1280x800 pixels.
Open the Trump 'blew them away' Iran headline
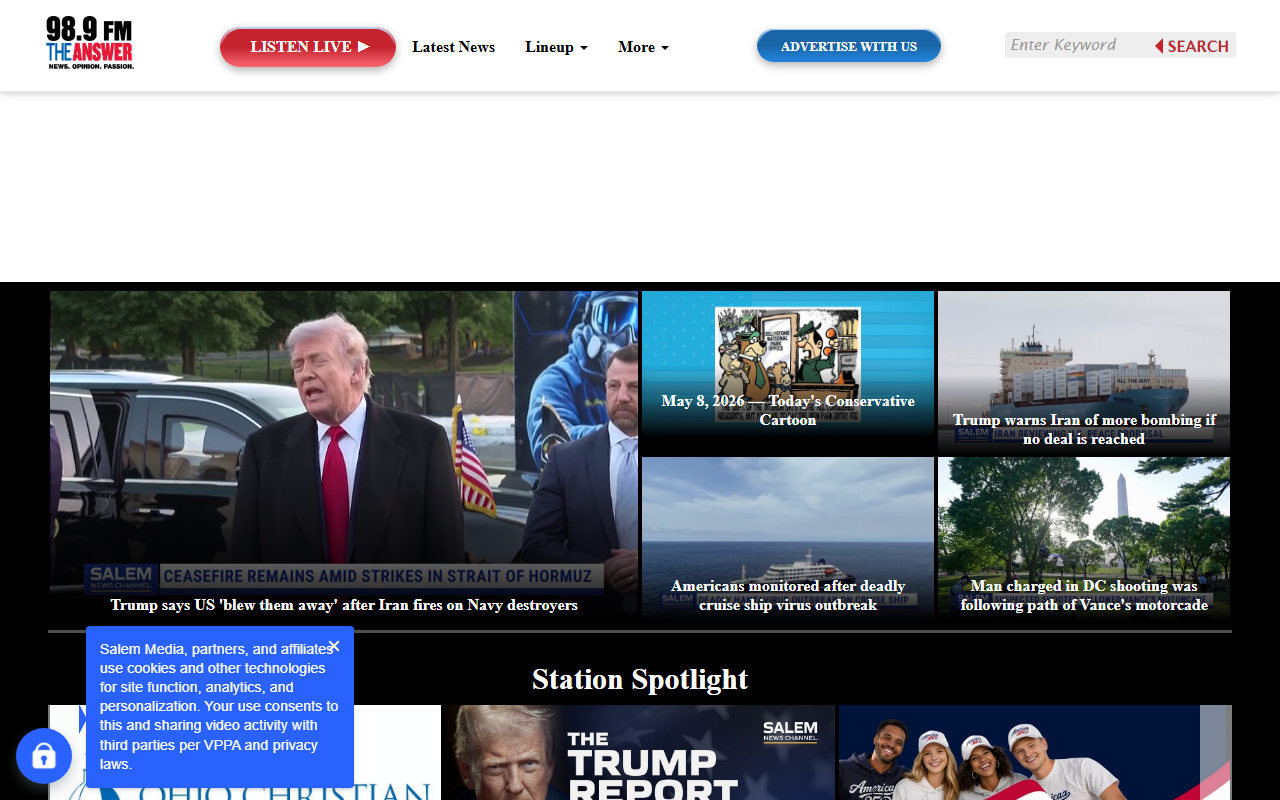point(344,605)
